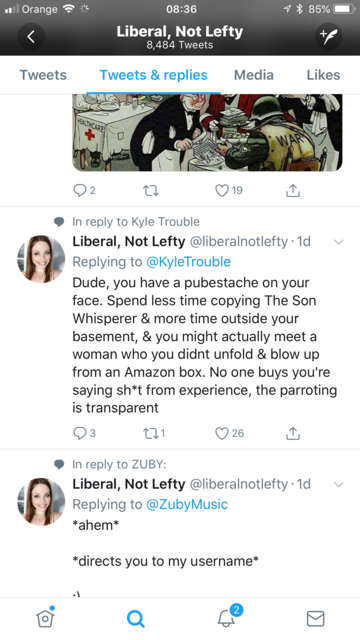Like the tweet with 19 likes
Viewport: 360px width, 640px height.
tap(229, 190)
